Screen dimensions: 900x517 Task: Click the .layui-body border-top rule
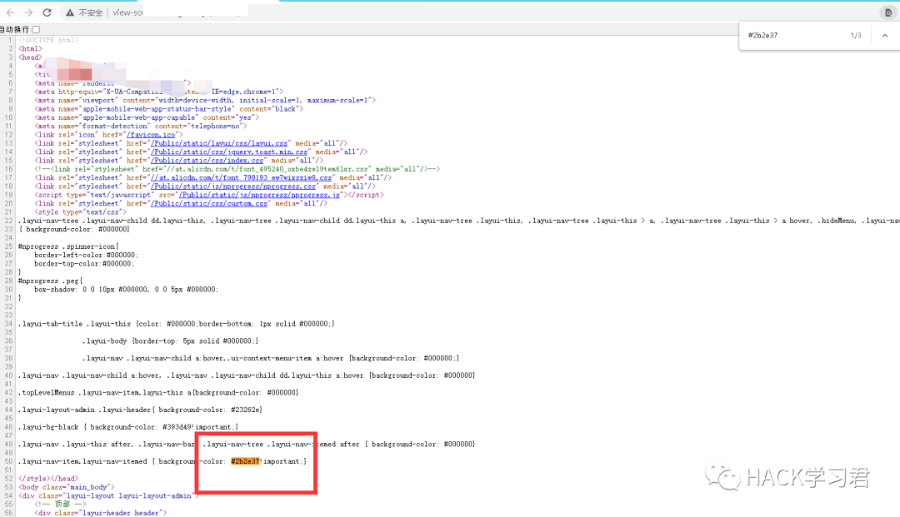point(170,341)
